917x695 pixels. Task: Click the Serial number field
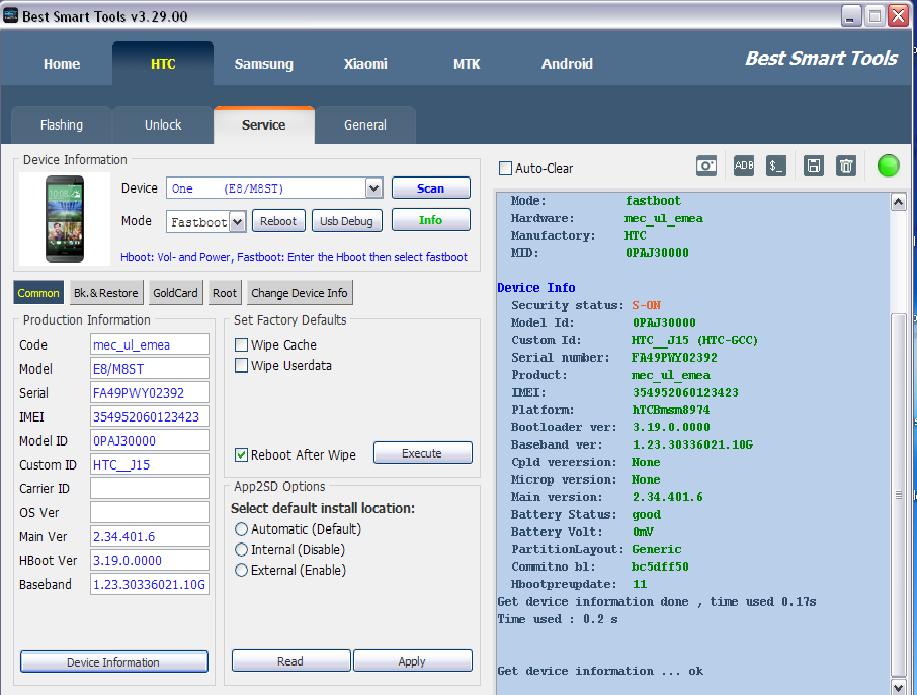click(150, 393)
